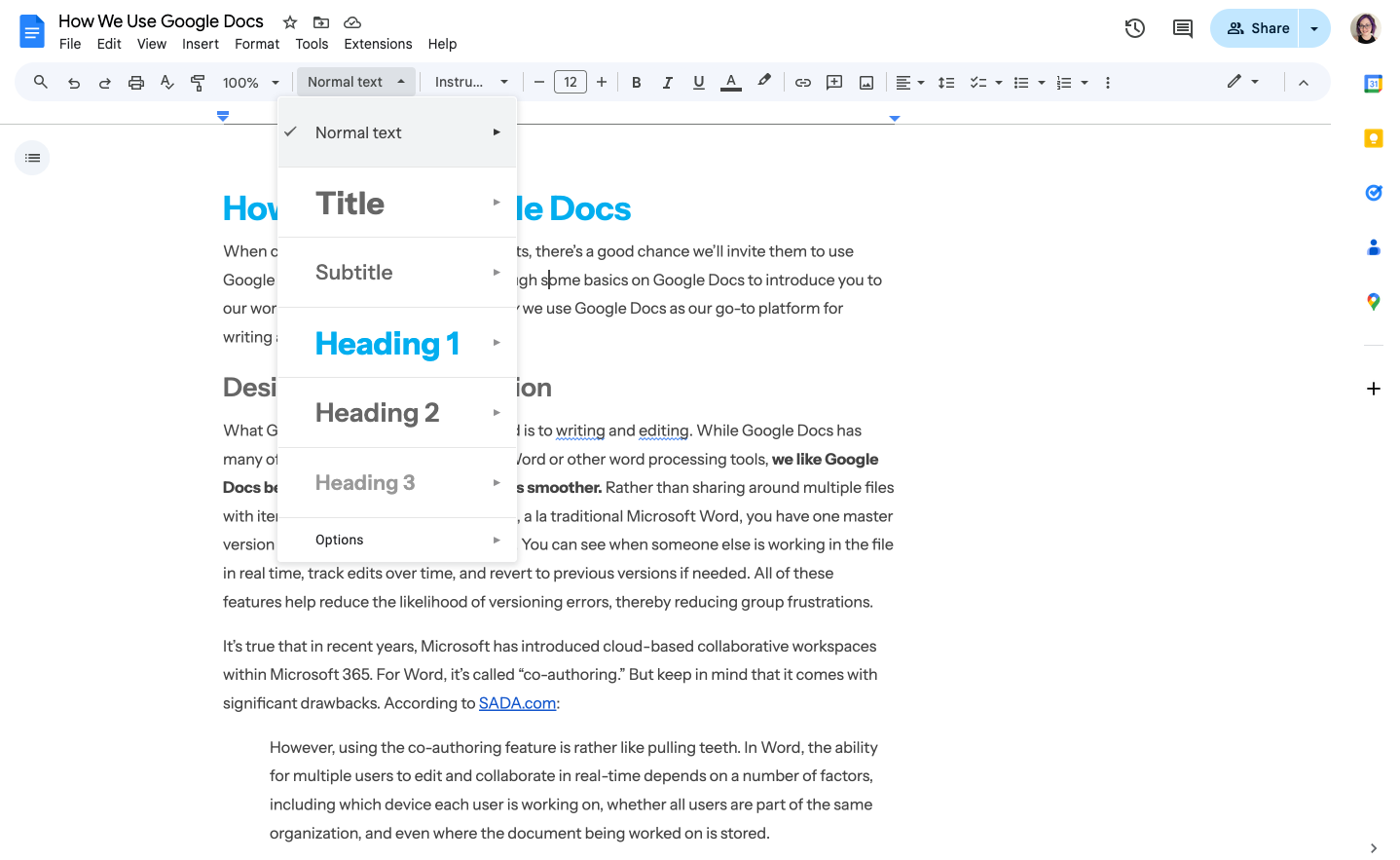Choose the Title style
This screenshot has width=1400, height=860.
[397, 203]
